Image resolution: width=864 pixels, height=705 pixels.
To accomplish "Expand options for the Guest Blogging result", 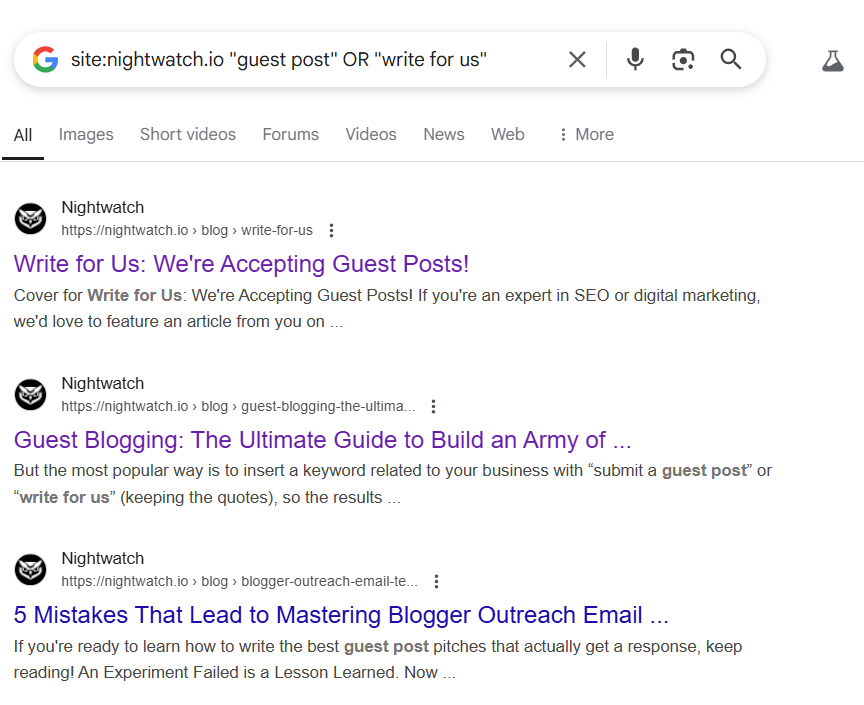I will click(x=434, y=406).
